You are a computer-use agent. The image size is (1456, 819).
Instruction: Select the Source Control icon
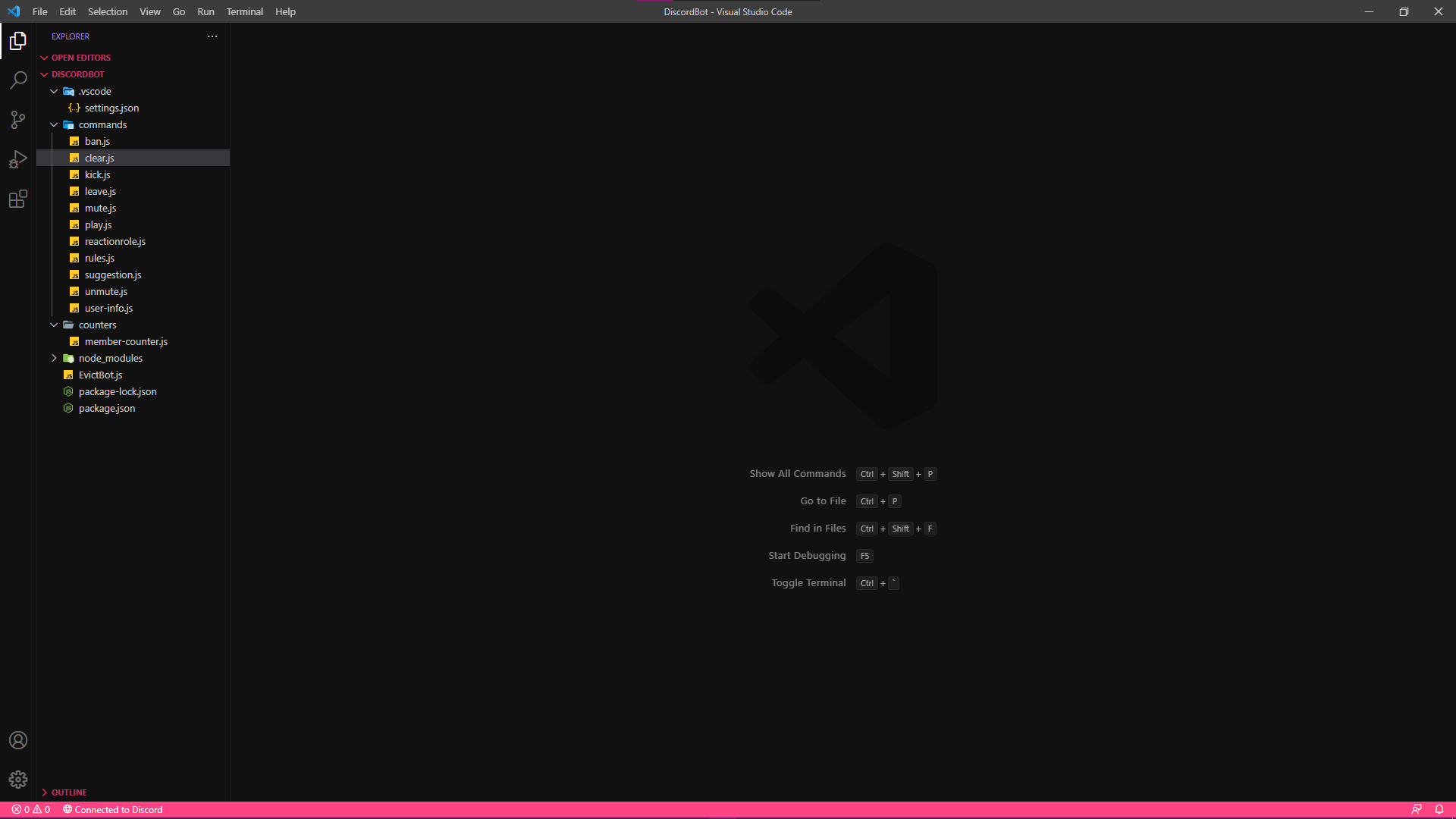point(18,120)
